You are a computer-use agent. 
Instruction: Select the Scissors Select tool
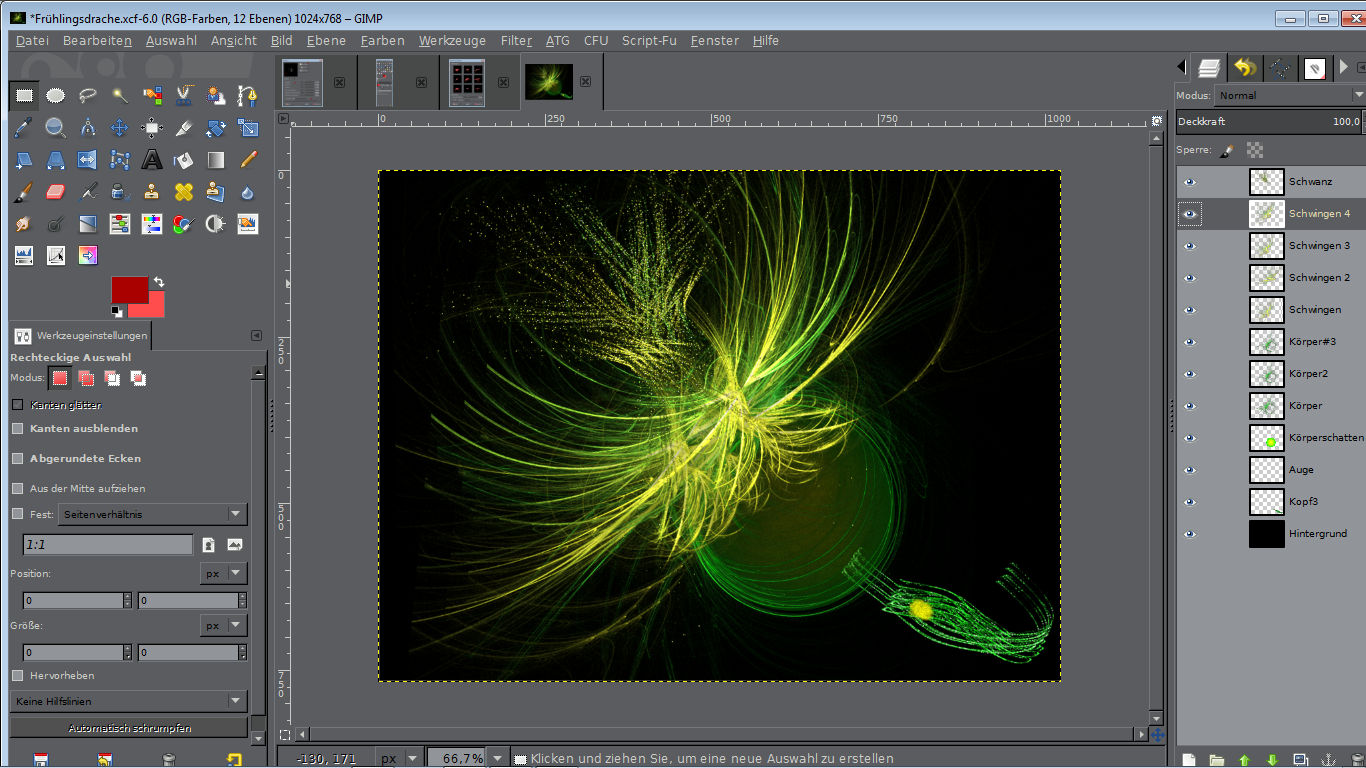point(184,96)
